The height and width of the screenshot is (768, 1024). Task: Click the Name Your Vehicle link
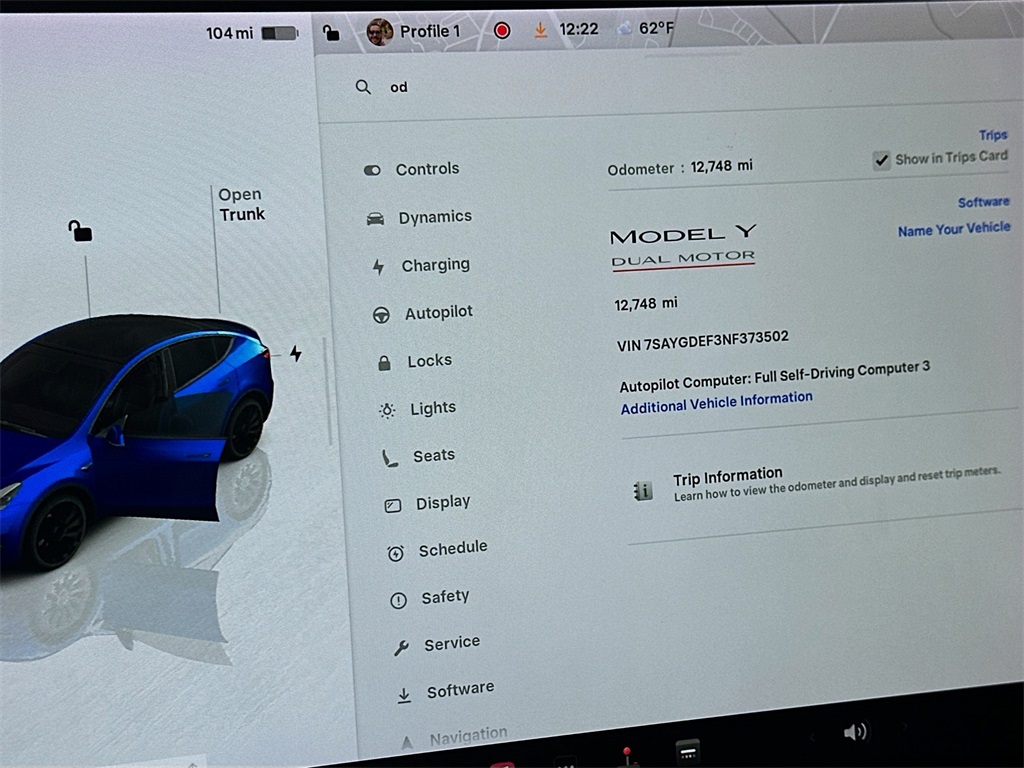[x=953, y=229]
